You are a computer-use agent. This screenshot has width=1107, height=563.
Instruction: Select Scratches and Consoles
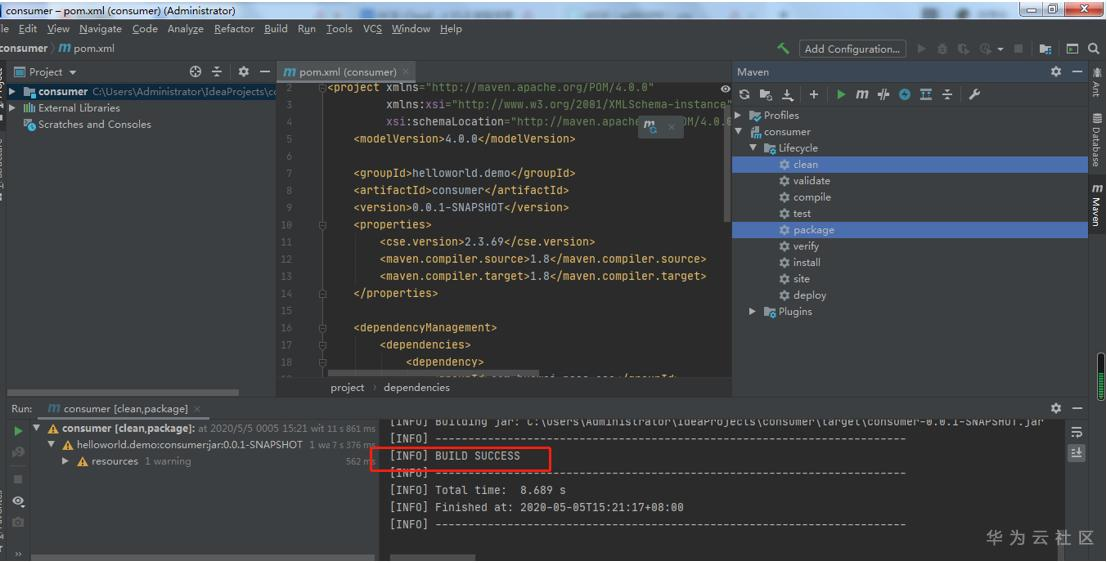pos(95,124)
